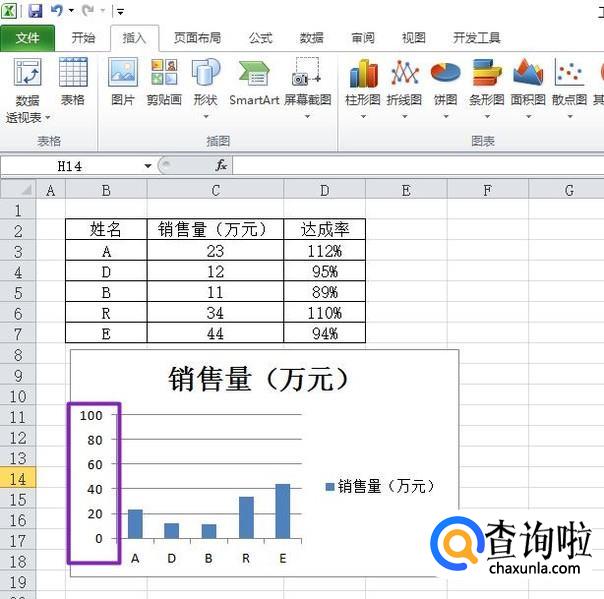
Task: Switch to the 开始 ribbon tab
Action: tap(83, 38)
